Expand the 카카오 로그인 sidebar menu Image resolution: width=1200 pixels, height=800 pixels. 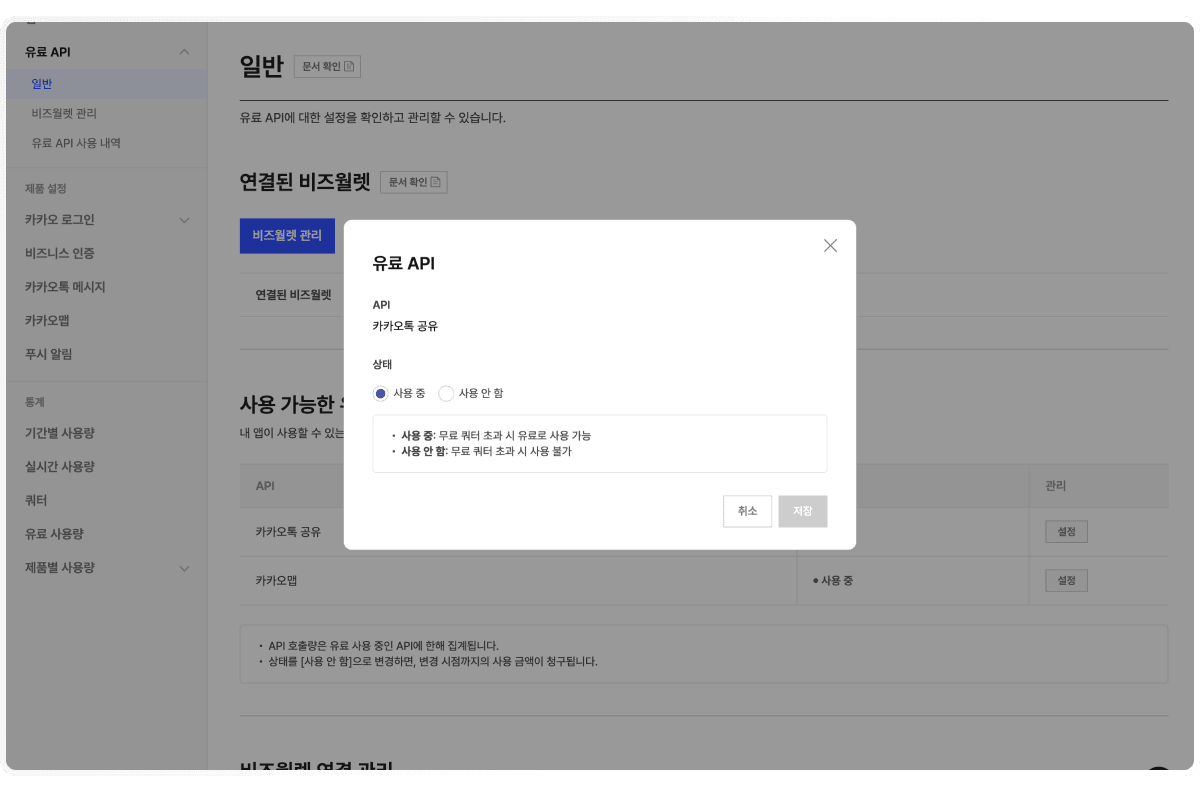pos(184,220)
